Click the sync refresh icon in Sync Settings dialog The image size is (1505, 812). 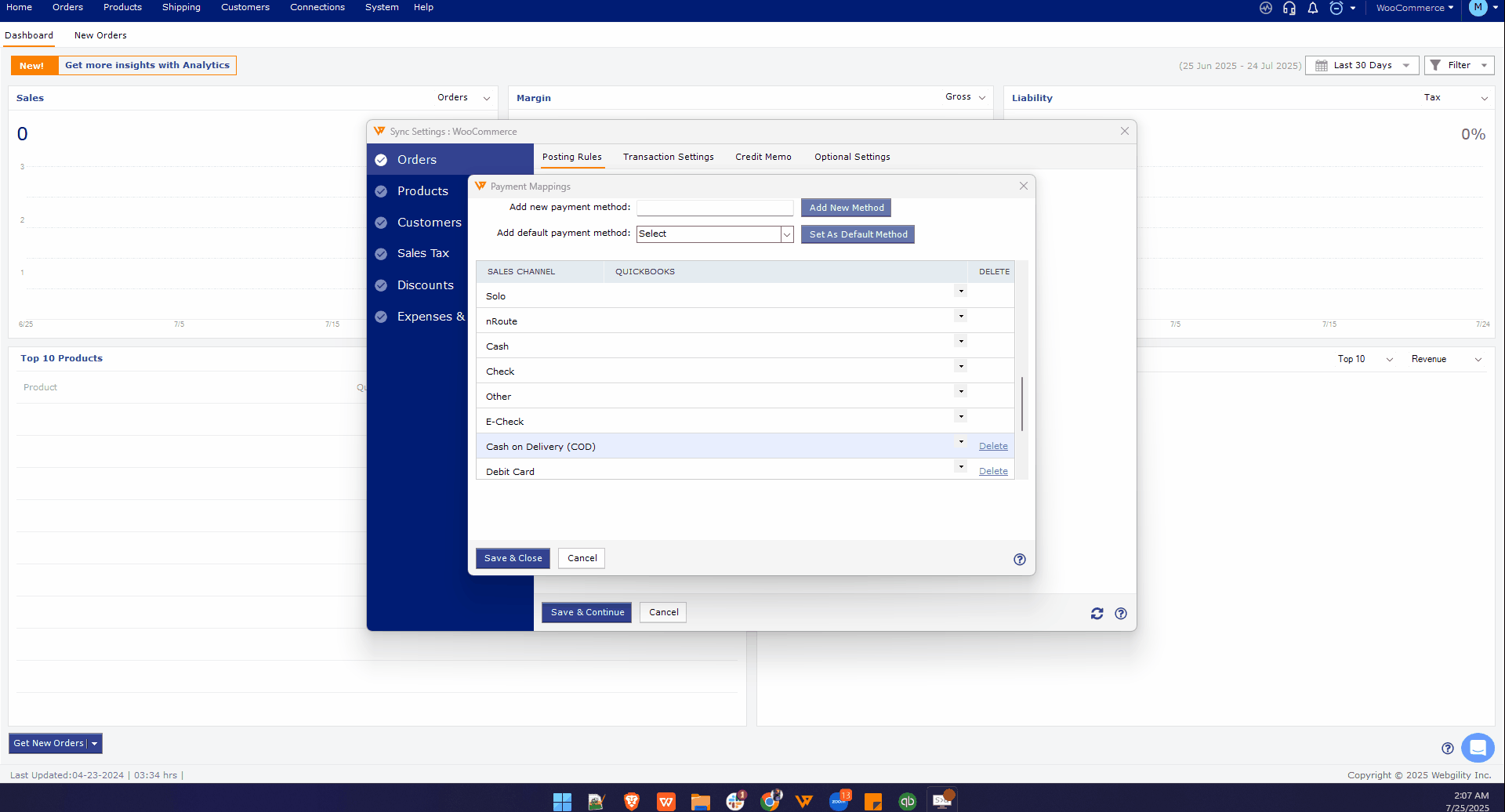(1097, 614)
